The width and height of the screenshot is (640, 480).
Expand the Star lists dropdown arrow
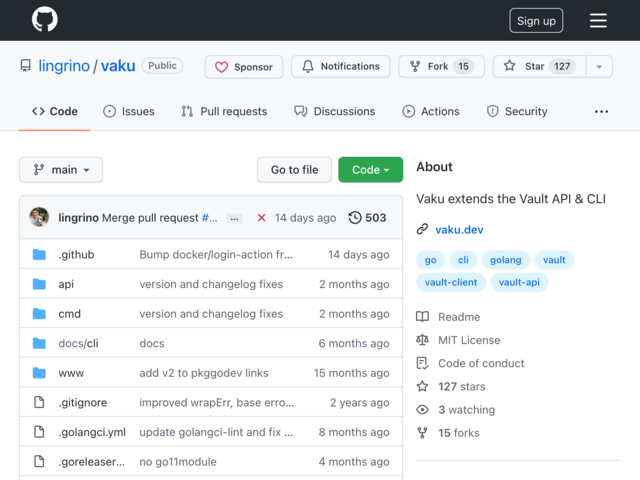pyautogui.click(x=599, y=67)
